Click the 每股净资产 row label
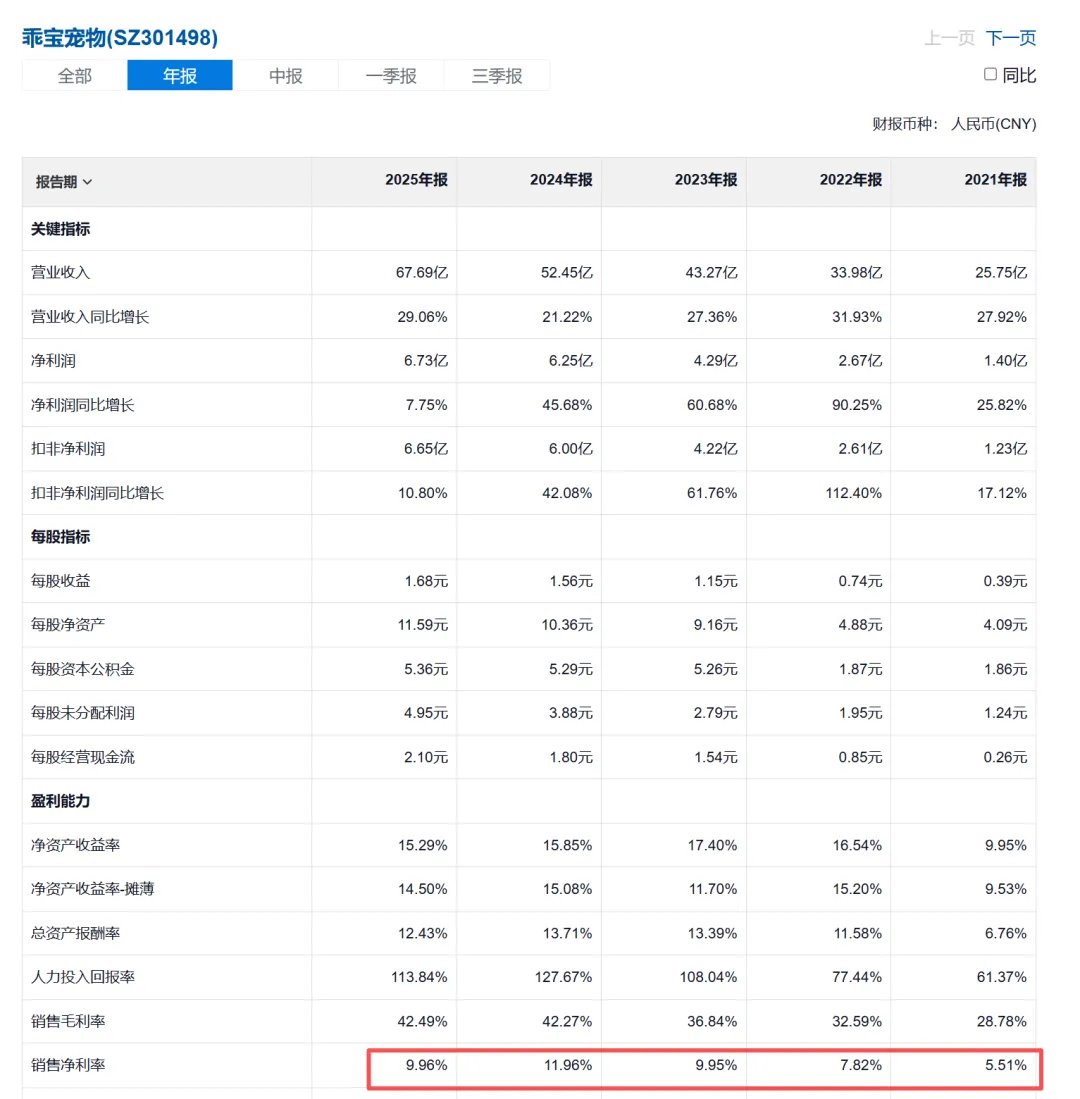Screen dimensions: 1080x1099 tap(68, 624)
